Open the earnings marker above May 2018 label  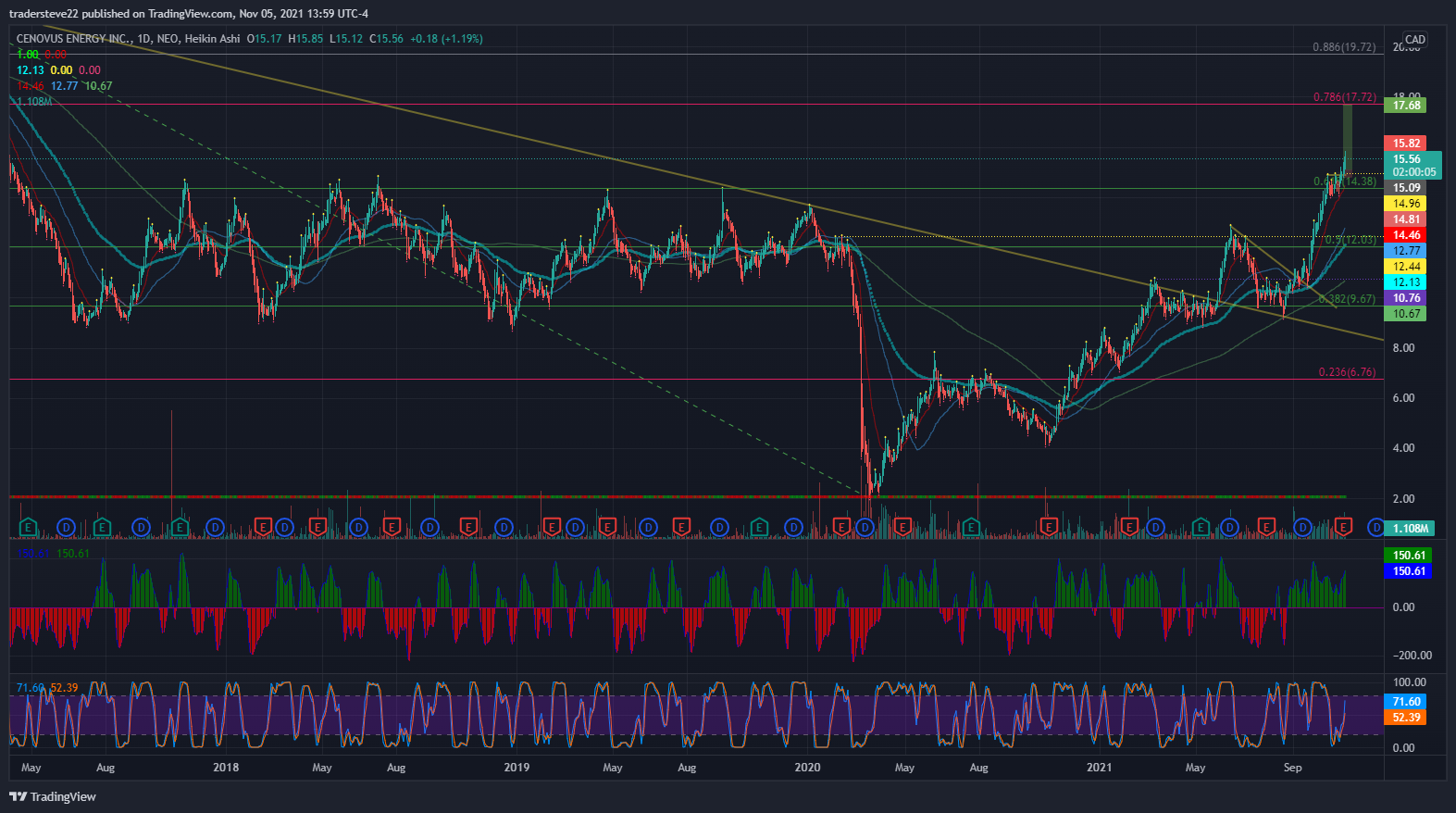point(317,528)
